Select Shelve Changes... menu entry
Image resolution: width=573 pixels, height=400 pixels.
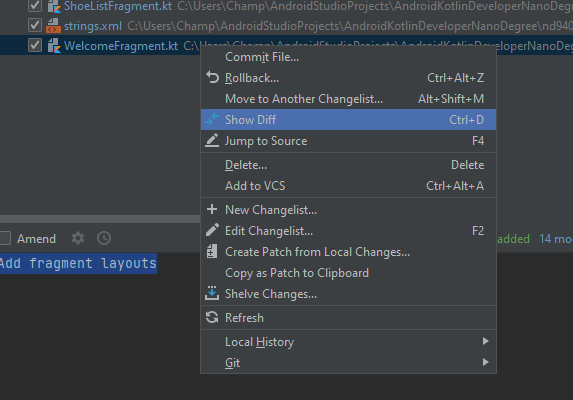(x=348, y=294)
